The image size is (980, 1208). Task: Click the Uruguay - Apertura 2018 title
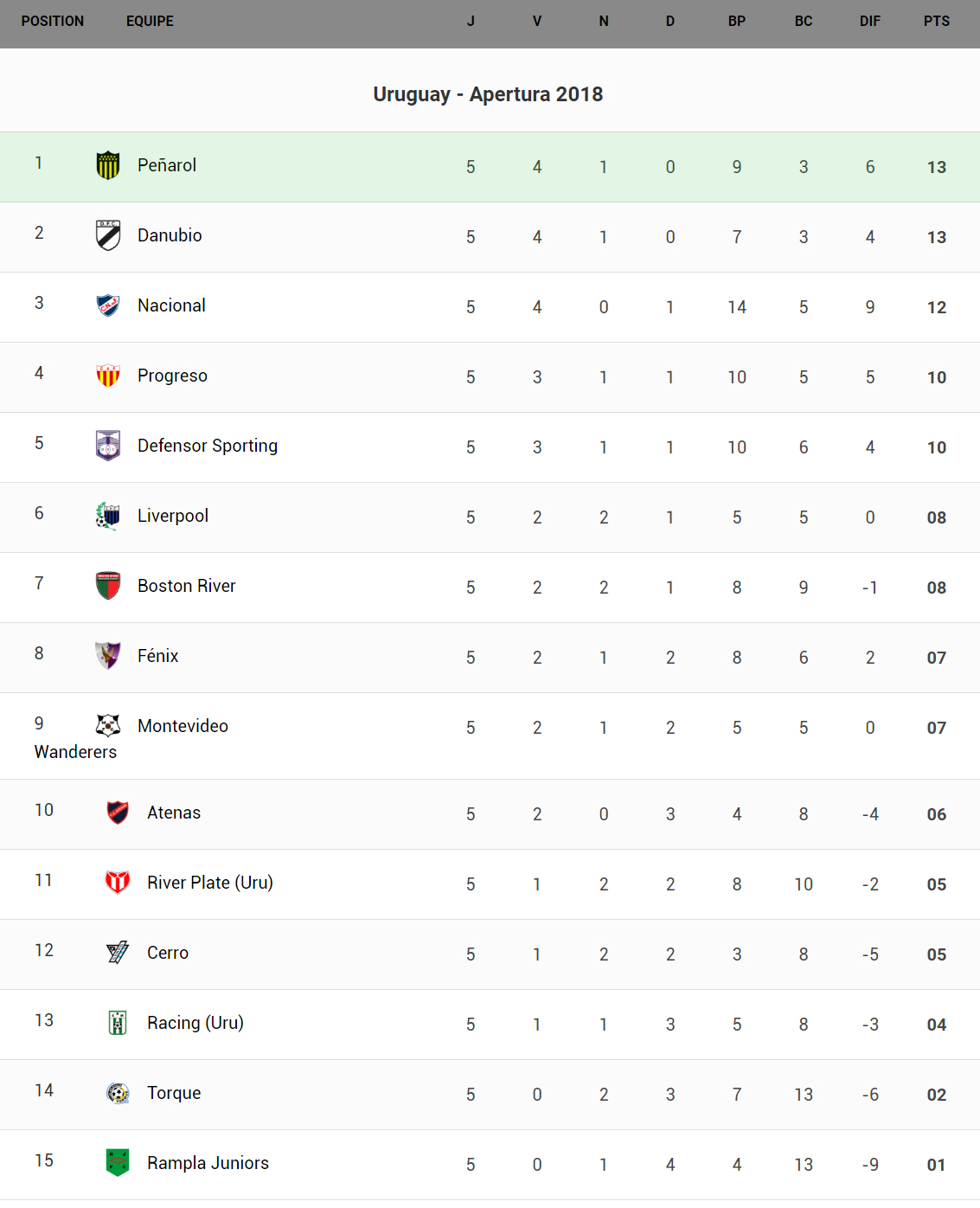point(488,94)
